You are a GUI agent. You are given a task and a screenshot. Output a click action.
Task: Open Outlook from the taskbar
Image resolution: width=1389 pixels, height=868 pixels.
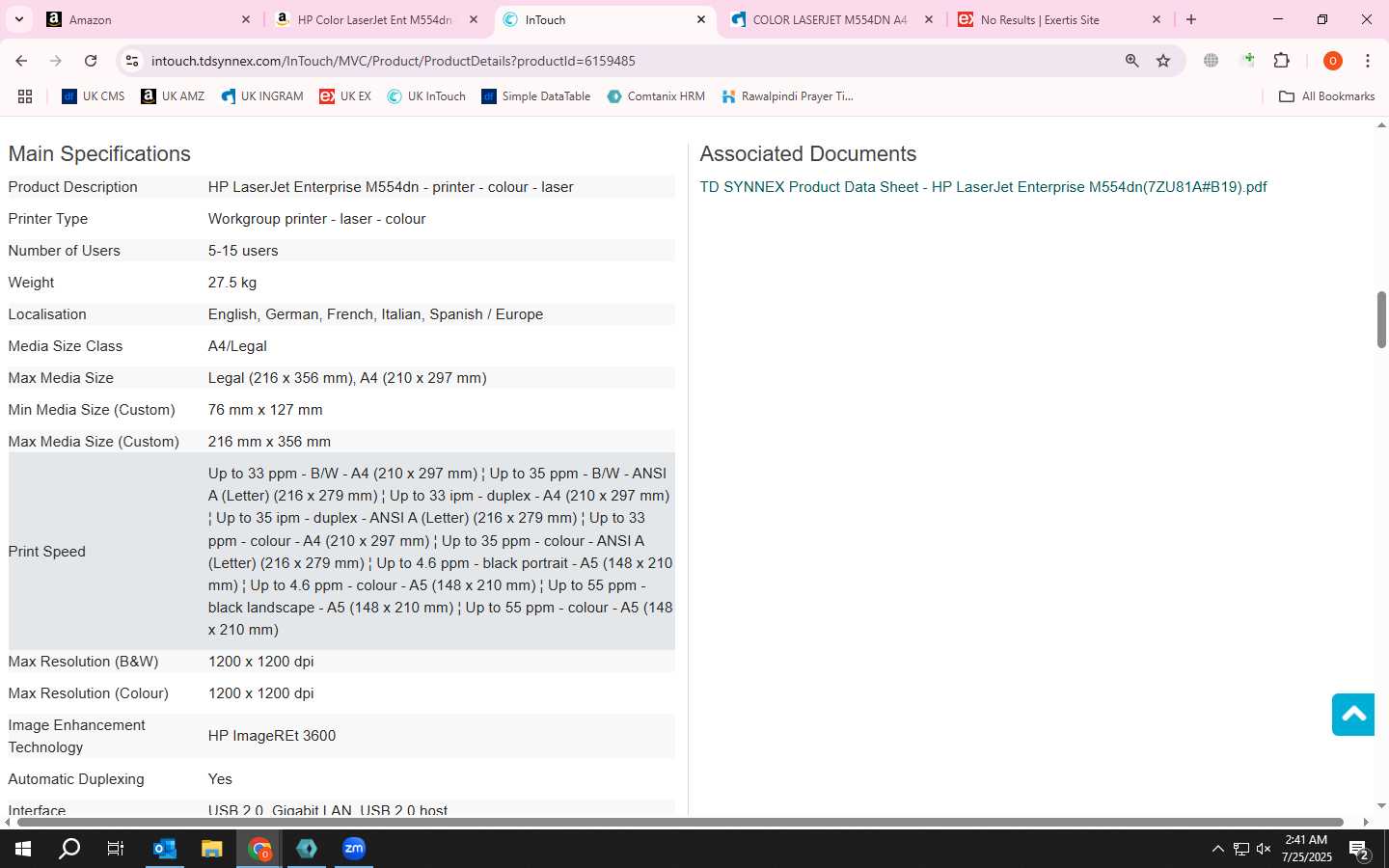[165, 849]
